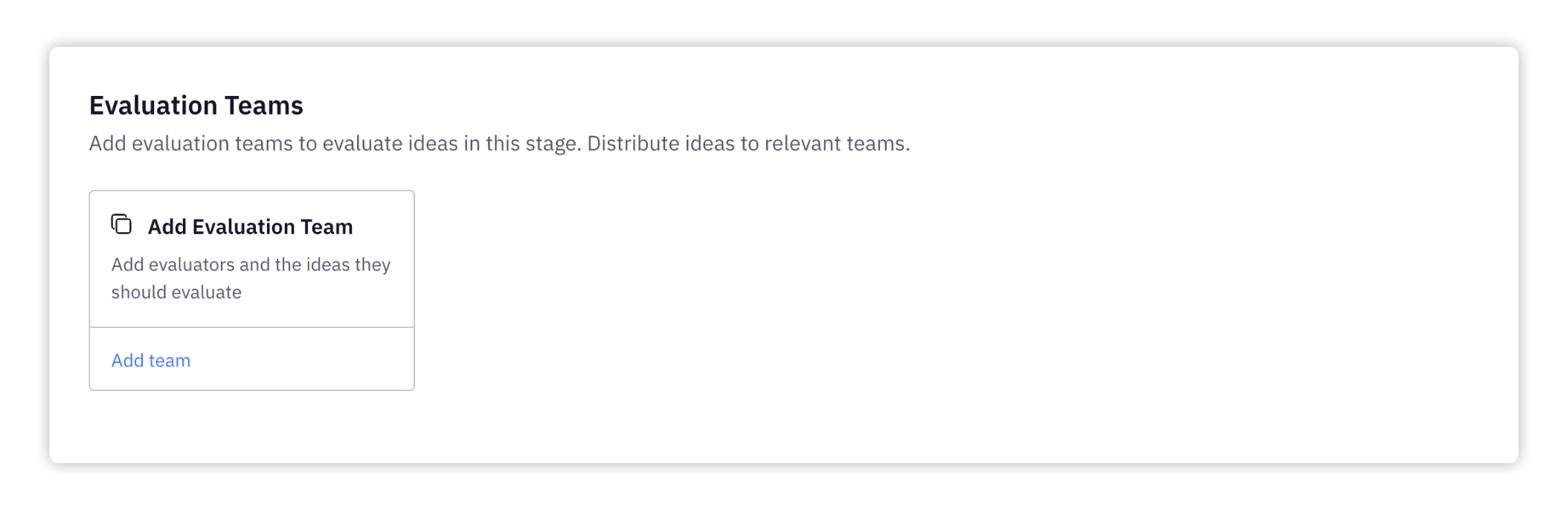Image resolution: width=1568 pixels, height=513 pixels.
Task: Click the word Add in the card title
Action: 167,227
